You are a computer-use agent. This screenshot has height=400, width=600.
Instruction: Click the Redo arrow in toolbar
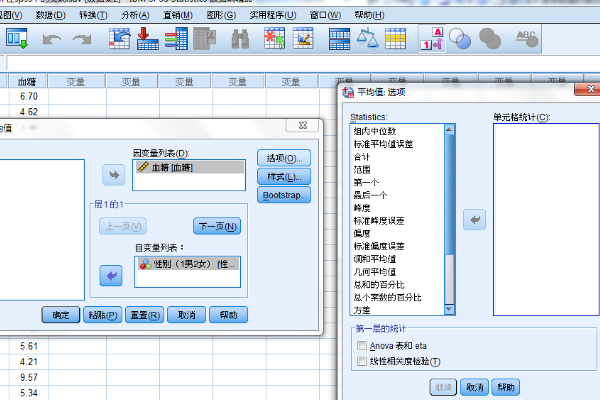coord(83,39)
